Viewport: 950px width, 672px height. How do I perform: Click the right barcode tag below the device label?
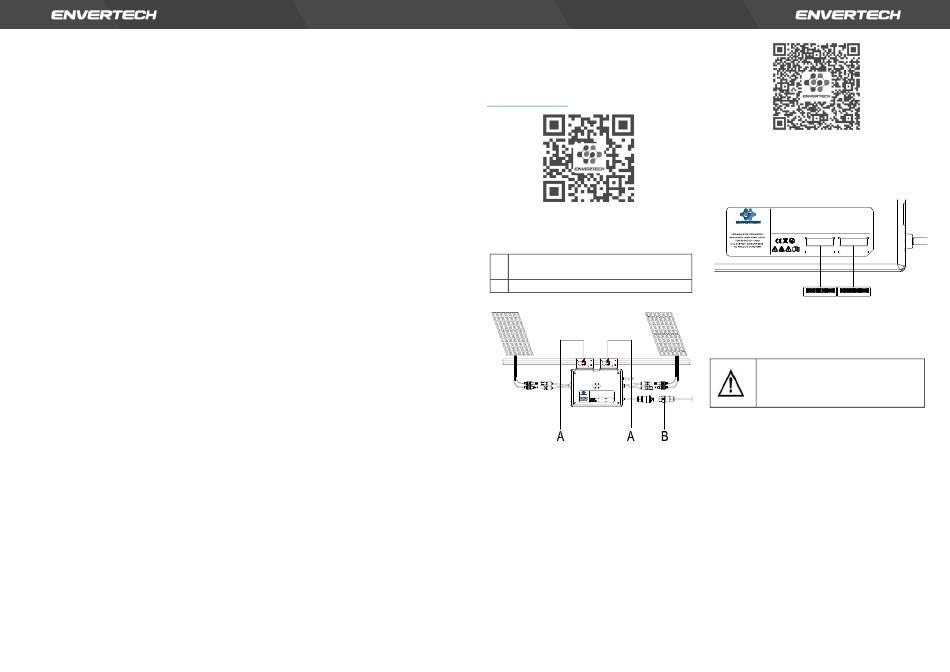(854, 291)
